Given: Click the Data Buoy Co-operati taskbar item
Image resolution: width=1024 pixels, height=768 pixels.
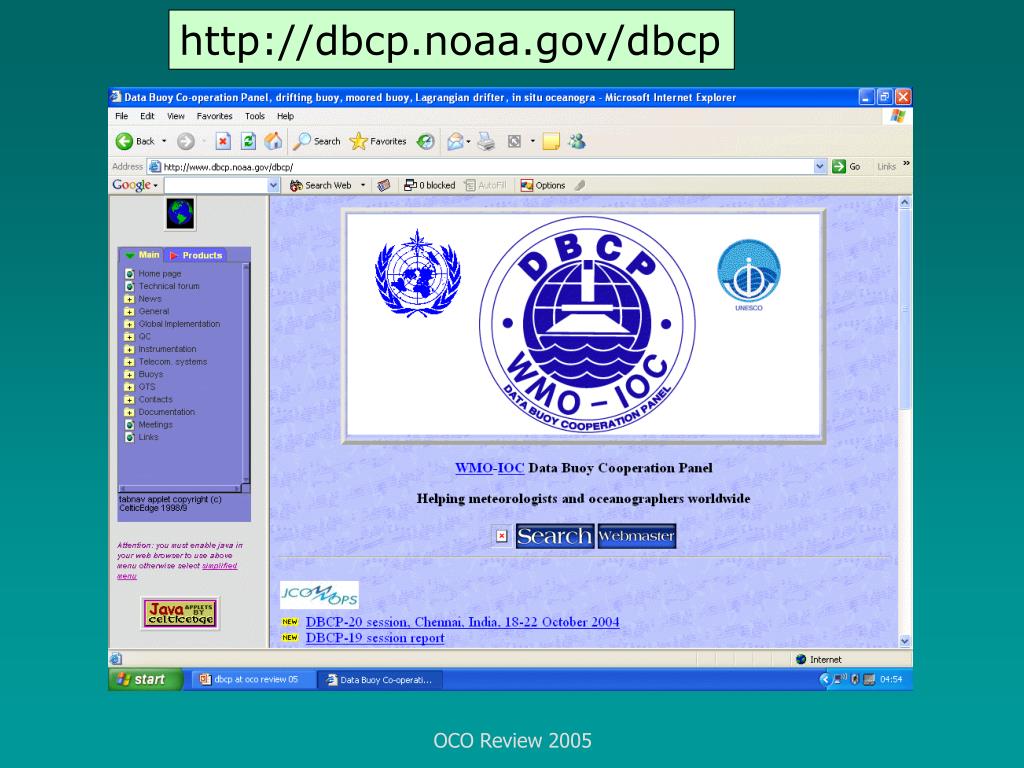Looking at the screenshot, I should click(x=381, y=680).
